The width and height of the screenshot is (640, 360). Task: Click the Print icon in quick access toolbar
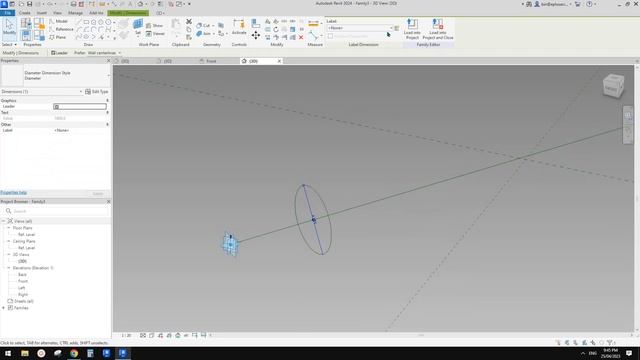[73, 4]
